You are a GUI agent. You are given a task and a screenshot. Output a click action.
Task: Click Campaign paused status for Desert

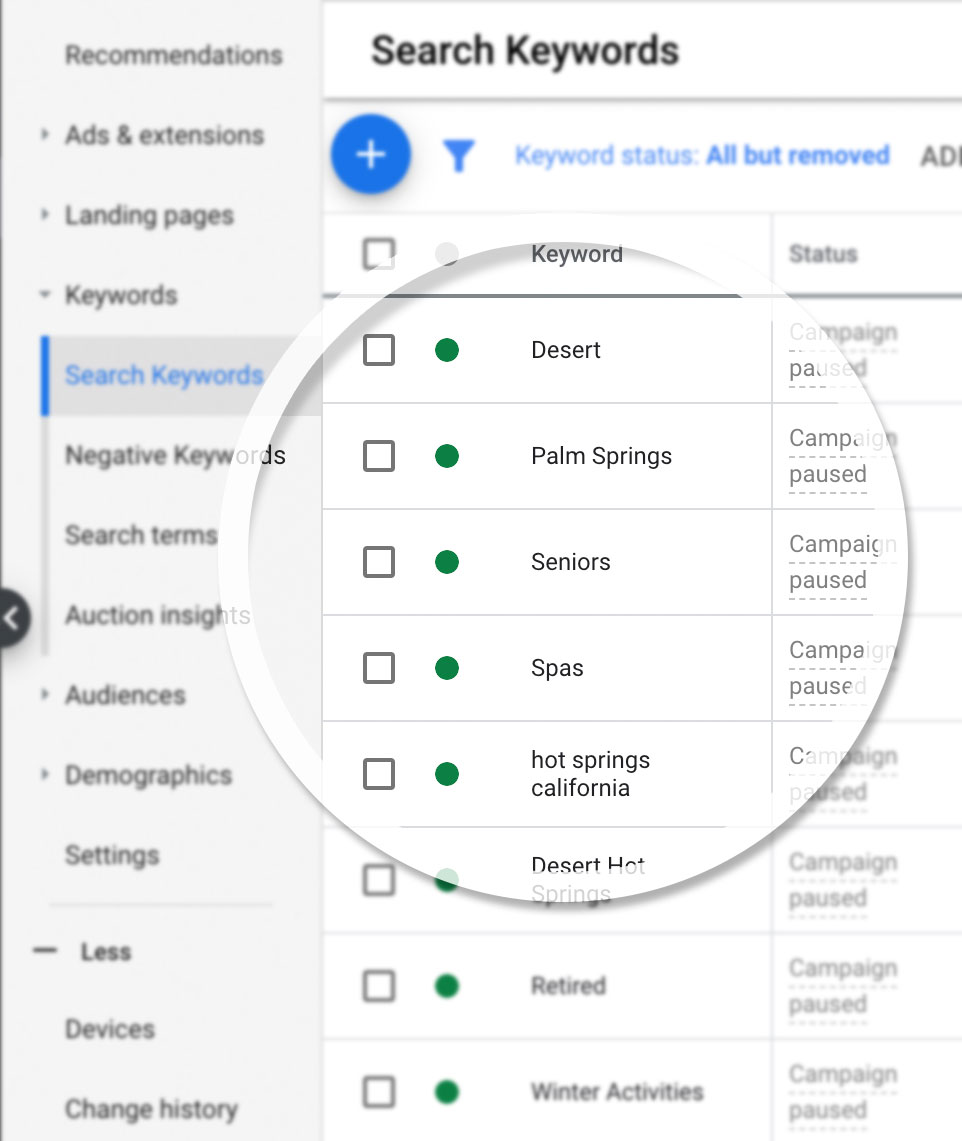click(843, 350)
